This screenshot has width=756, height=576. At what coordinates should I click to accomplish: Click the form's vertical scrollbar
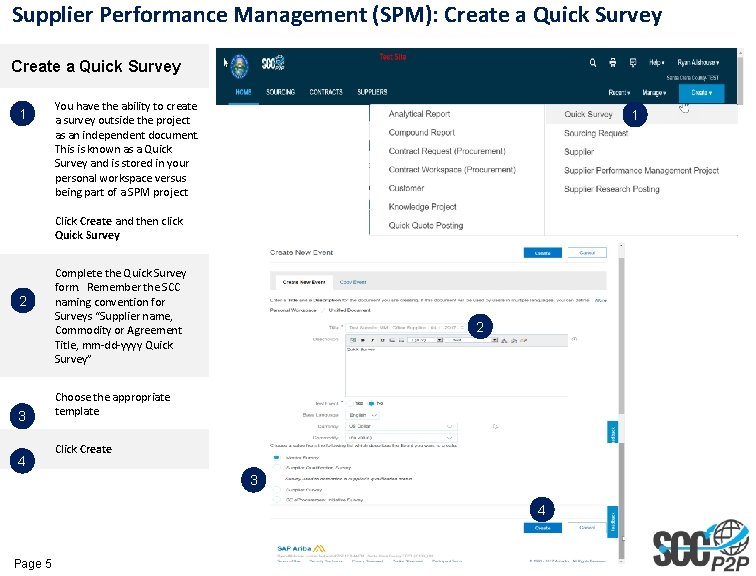[x=621, y=402]
